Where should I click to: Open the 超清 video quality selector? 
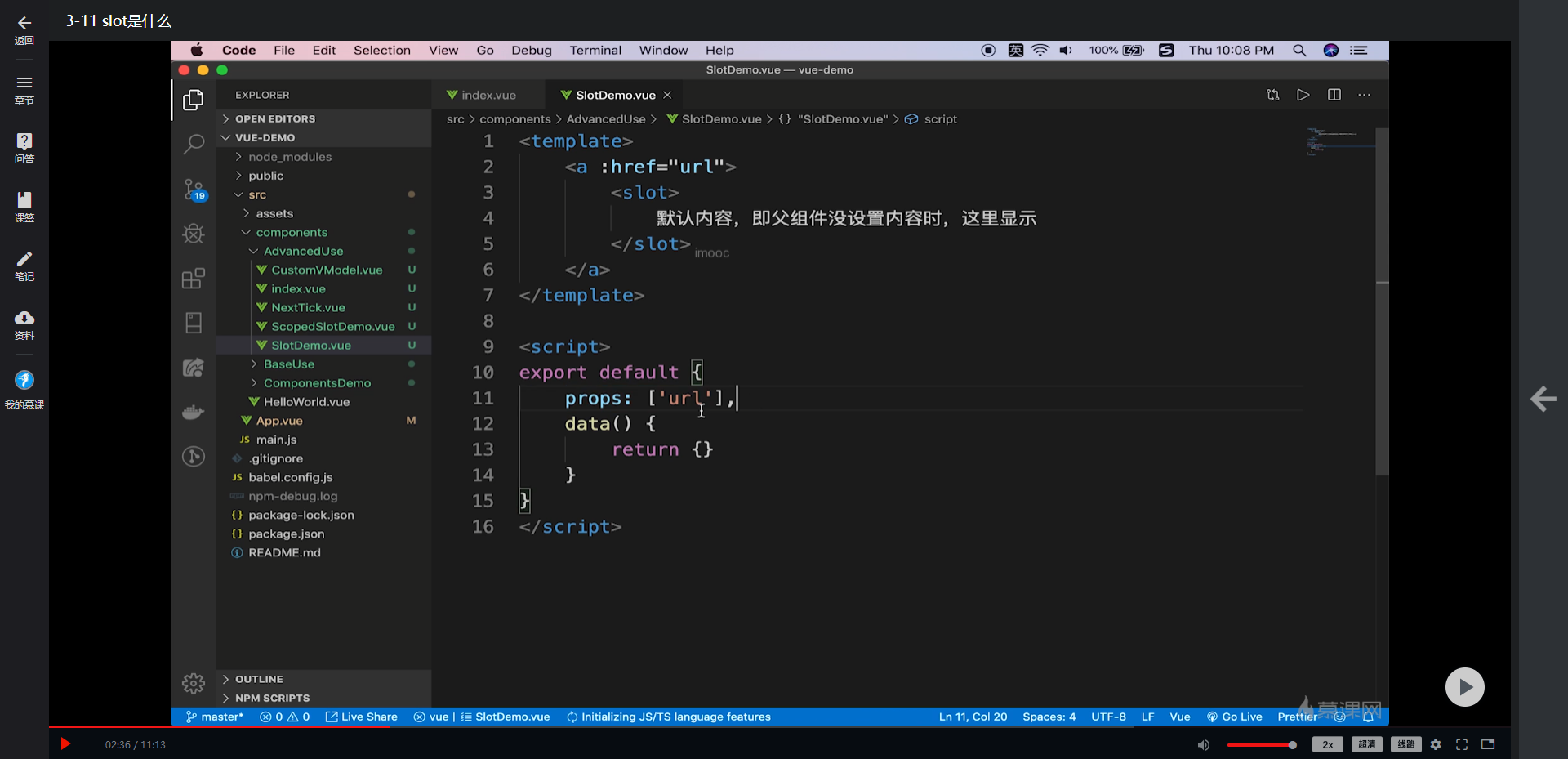[1367, 744]
